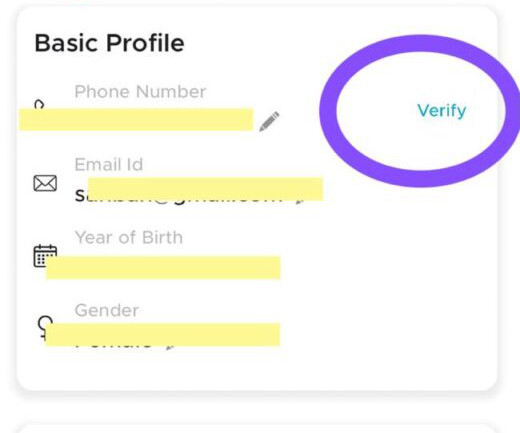Select the Gender field label
The width and height of the screenshot is (520, 433).
pos(107,310)
